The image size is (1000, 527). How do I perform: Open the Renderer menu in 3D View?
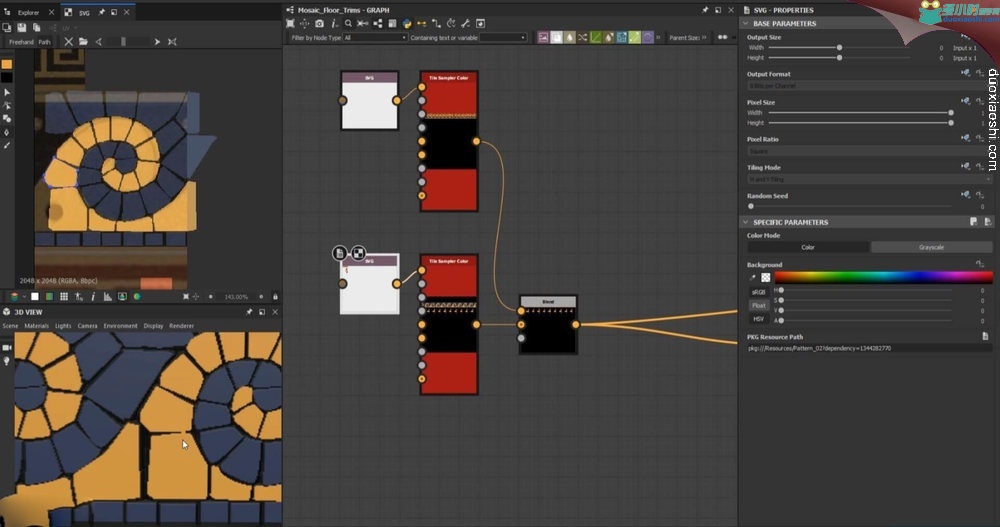[182, 326]
